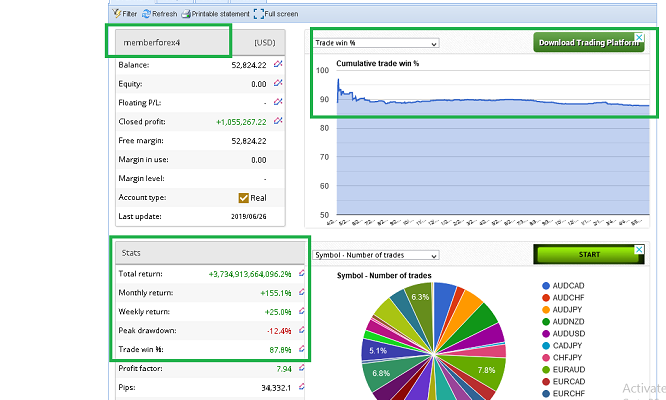The width and height of the screenshot is (666, 400).
Task: Click the chart icon beside Monthly return
Action: click(301, 293)
